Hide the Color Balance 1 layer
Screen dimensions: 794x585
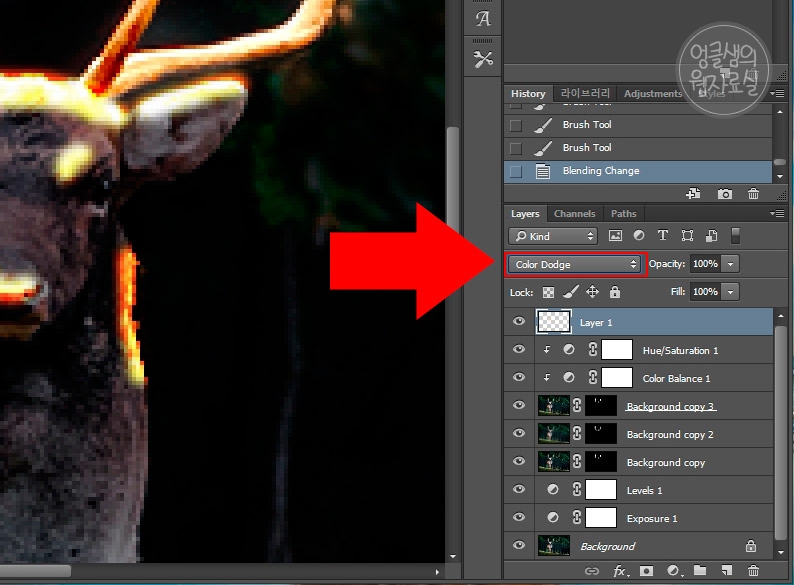tap(519, 377)
